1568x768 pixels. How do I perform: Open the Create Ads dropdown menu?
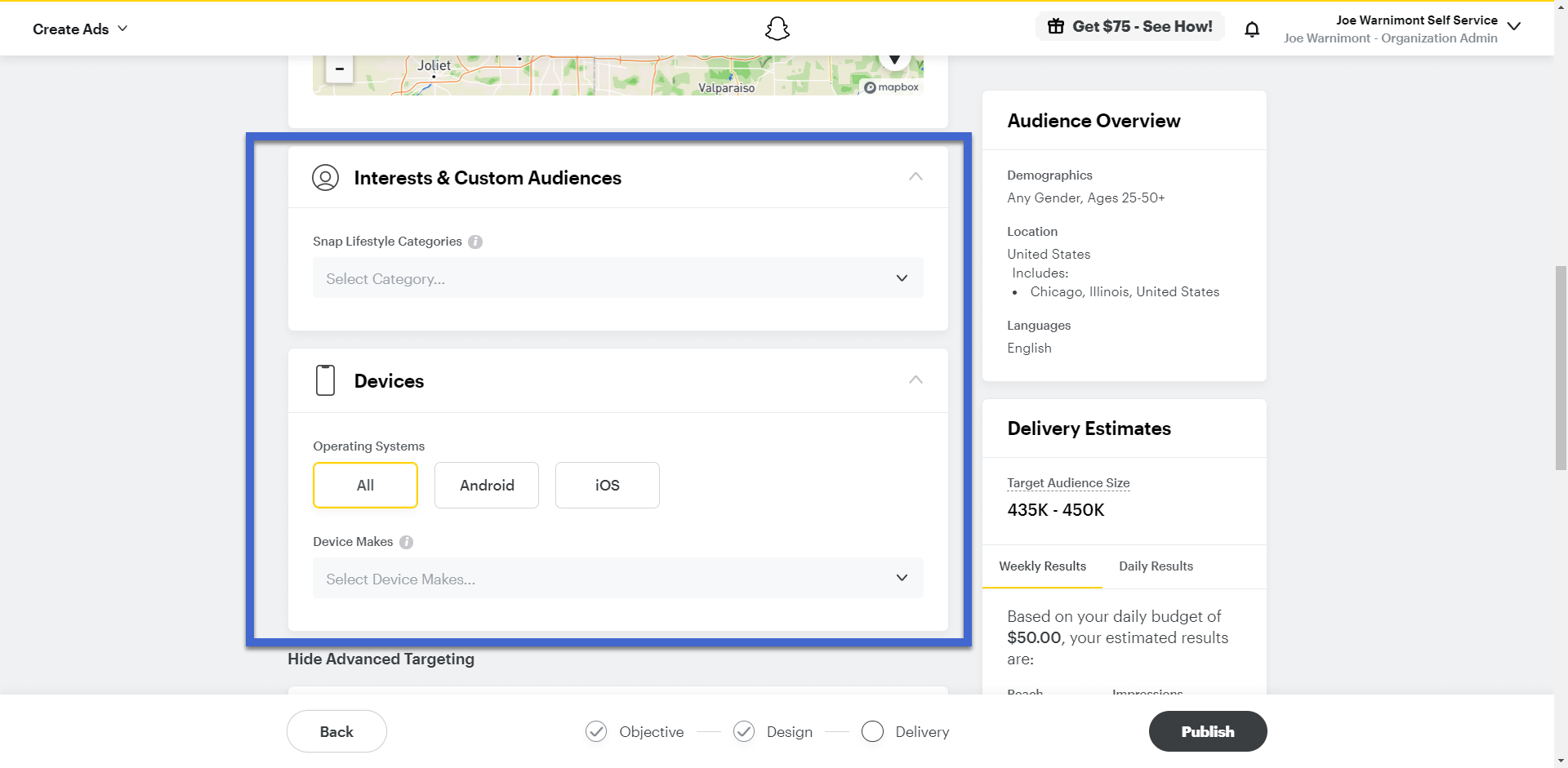(80, 29)
